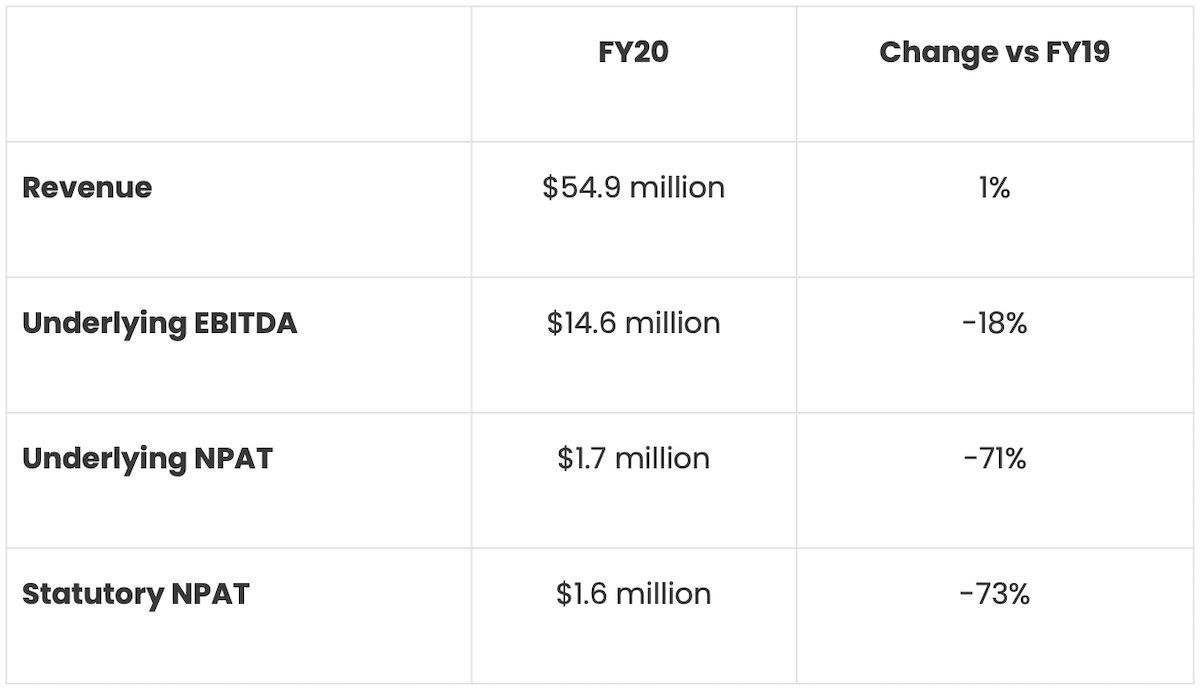Select the Underlying EBITDA row label
The image size is (1200, 690).
click(x=159, y=324)
